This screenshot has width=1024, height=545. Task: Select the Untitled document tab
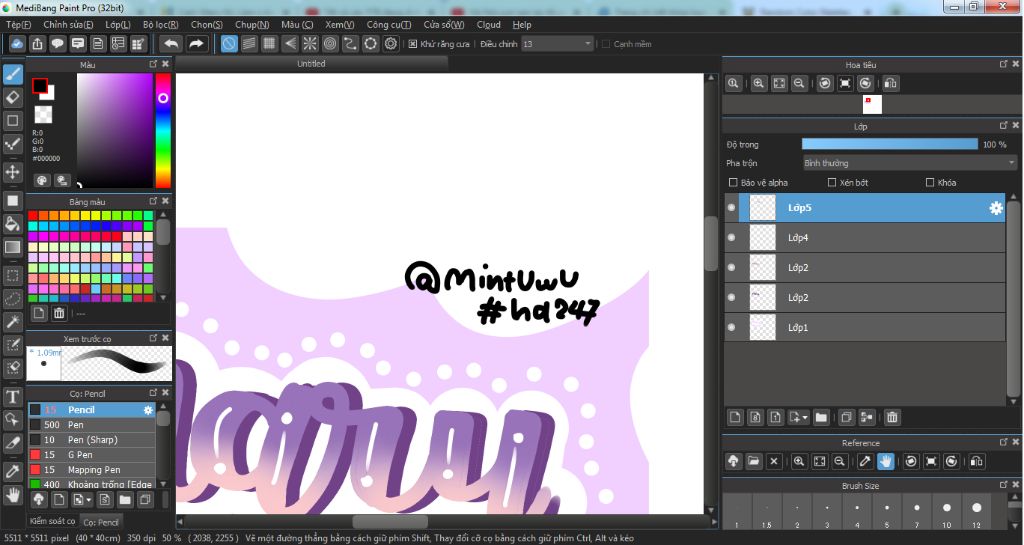312,63
